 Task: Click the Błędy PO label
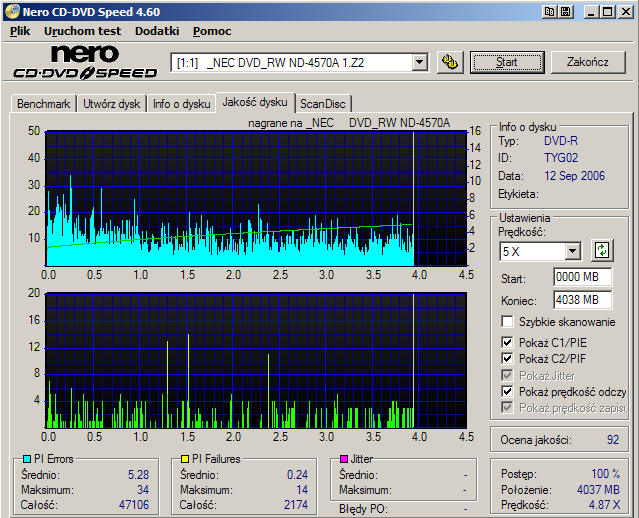pyautogui.click(x=364, y=509)
